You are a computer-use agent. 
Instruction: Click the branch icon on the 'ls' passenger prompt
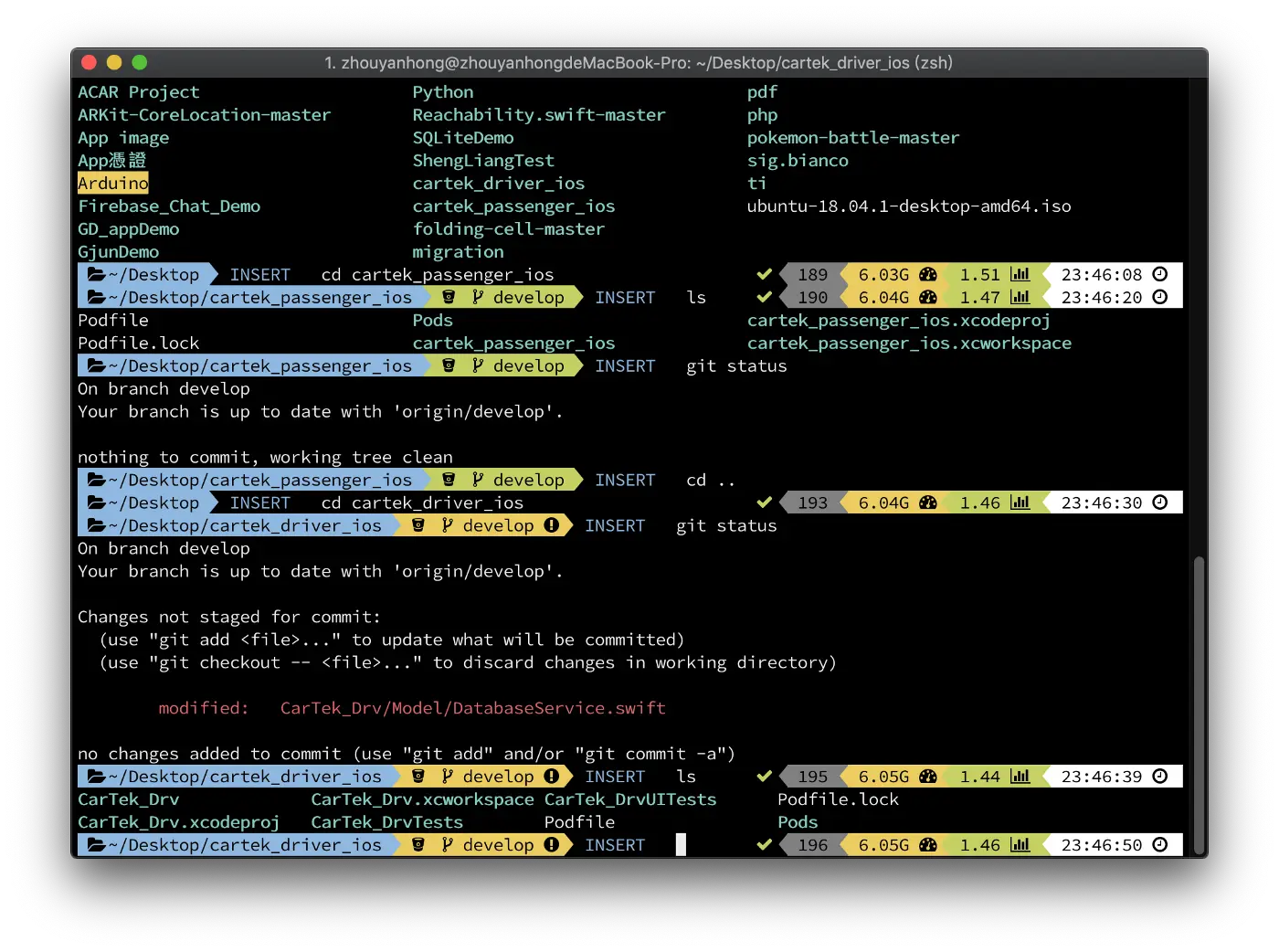point(478,297)
